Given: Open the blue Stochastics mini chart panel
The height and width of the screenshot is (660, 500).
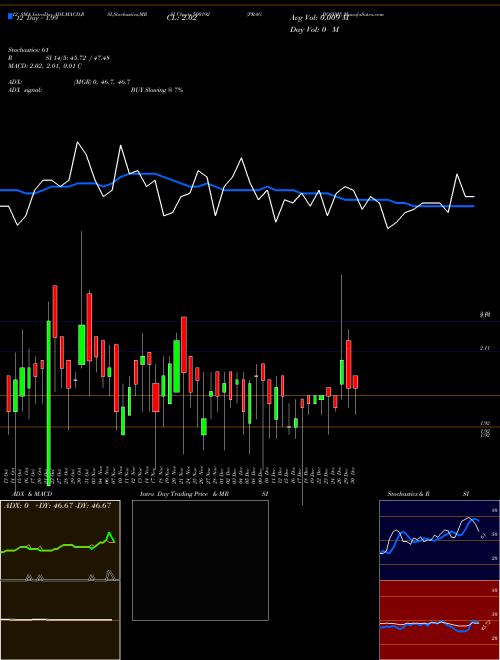Looking at the screenshot, I should pyautogui.click(x=439, y=540).
